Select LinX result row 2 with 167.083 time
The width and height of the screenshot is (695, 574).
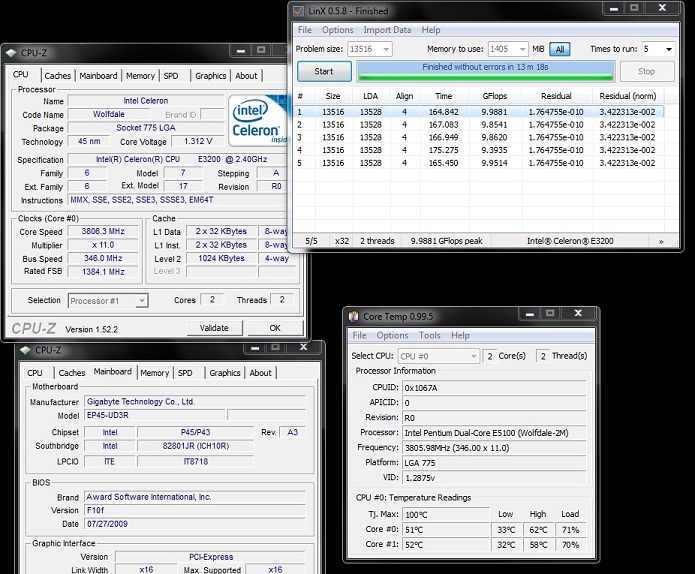[479, 125]
